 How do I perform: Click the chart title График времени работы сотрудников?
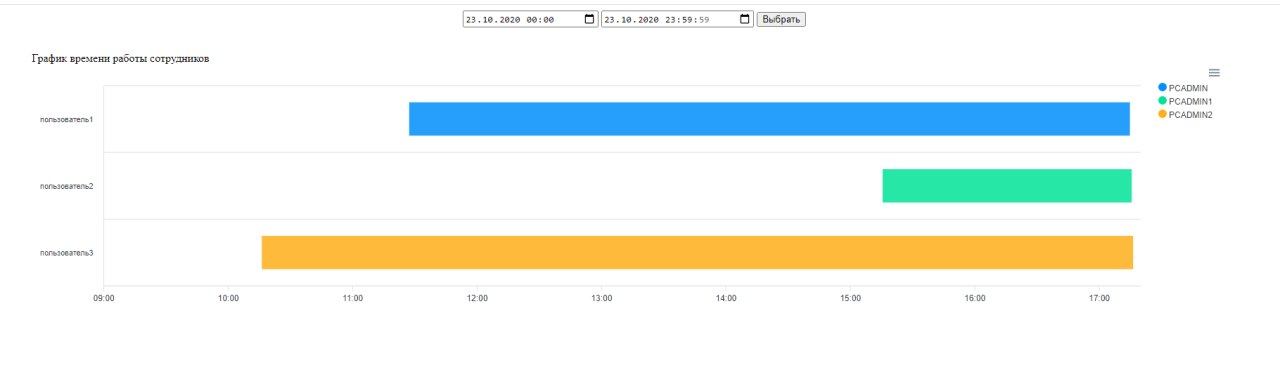click(121, 59)
